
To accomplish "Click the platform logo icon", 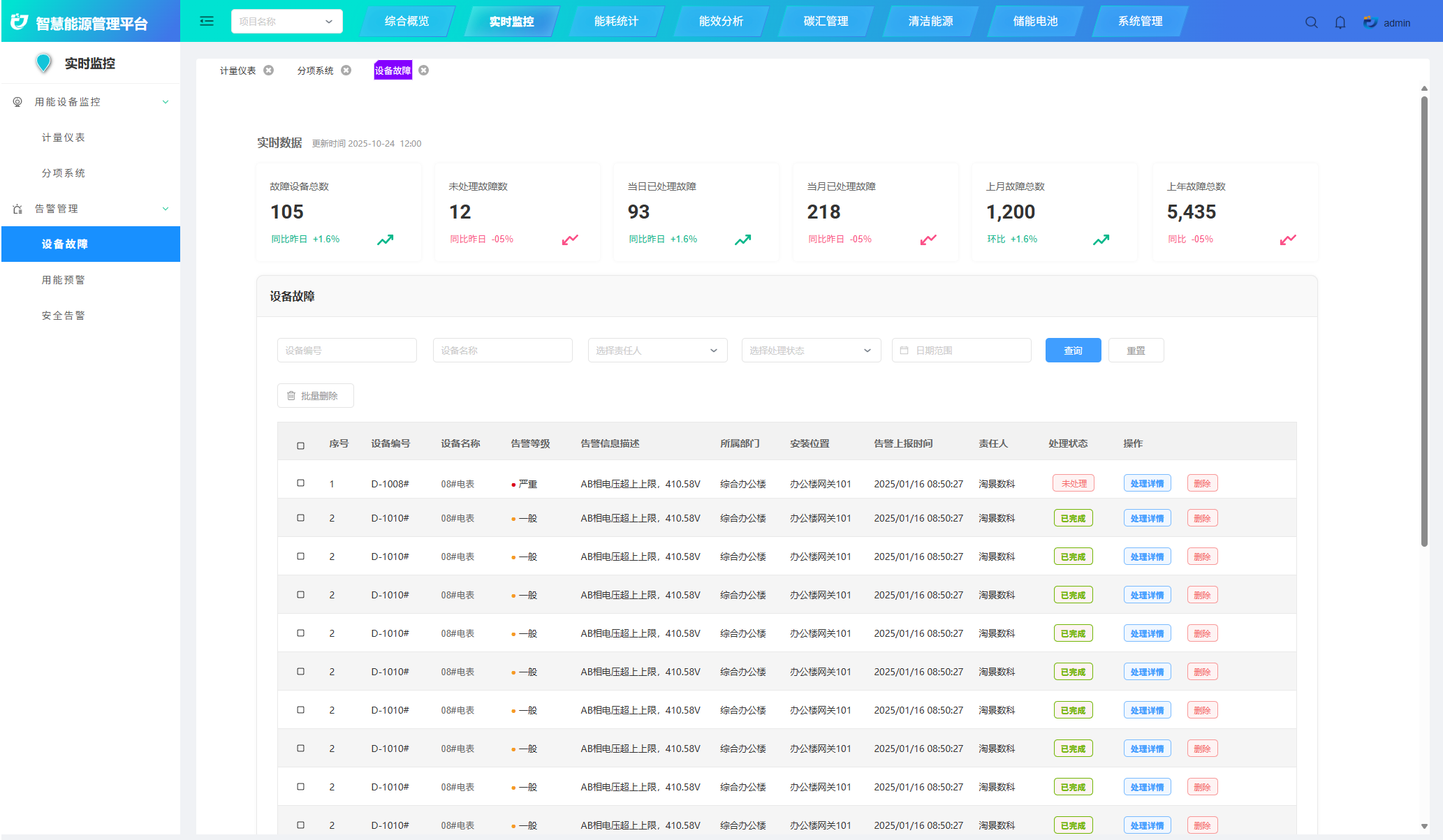I will click(x=20, y=22).
